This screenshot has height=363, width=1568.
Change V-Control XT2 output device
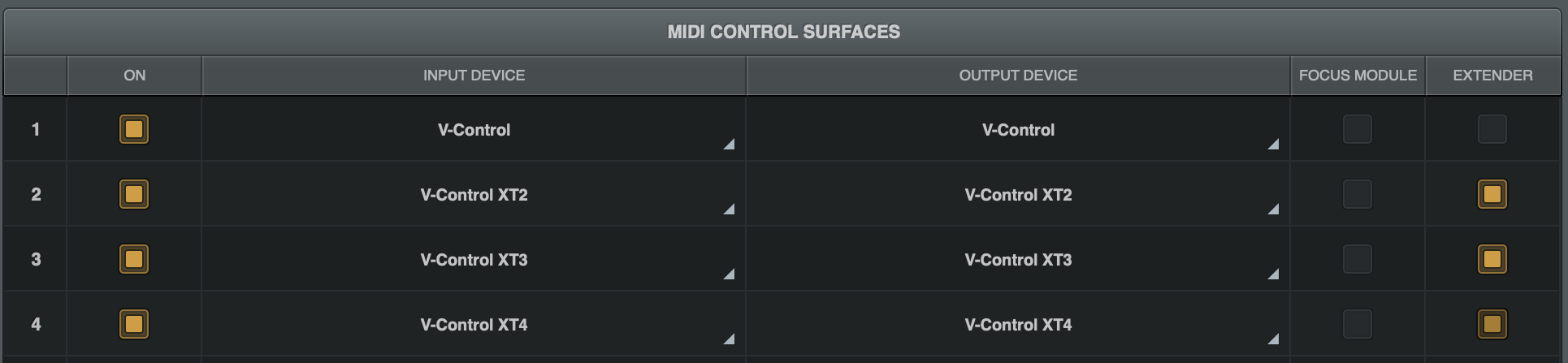click(x=1018, y=195)
